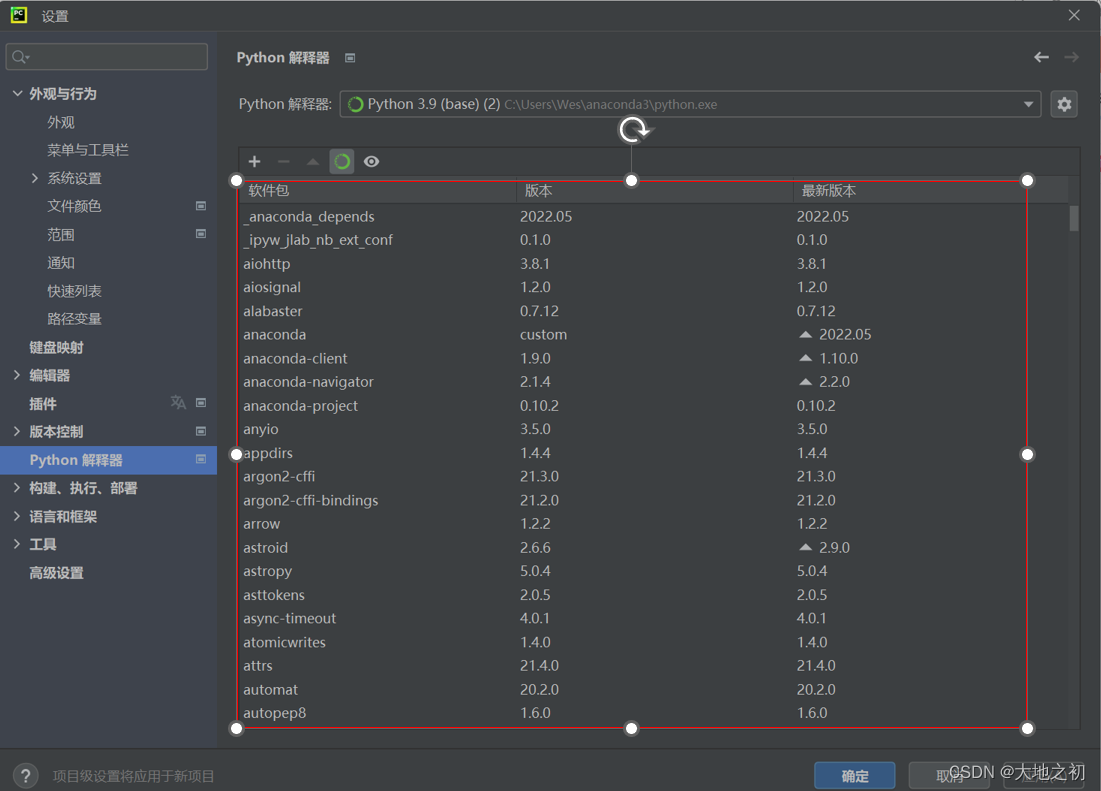This screenshot has height=791, width=1101.
Task: Click the search magnifier icon in settings
Action: (x=20, y=57)
